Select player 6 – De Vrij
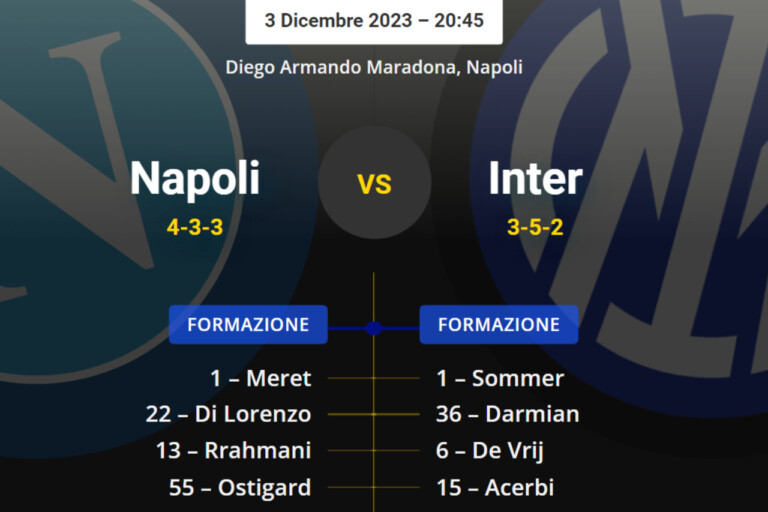Viewport: 768px width, 512px height. tap(490, 451)
